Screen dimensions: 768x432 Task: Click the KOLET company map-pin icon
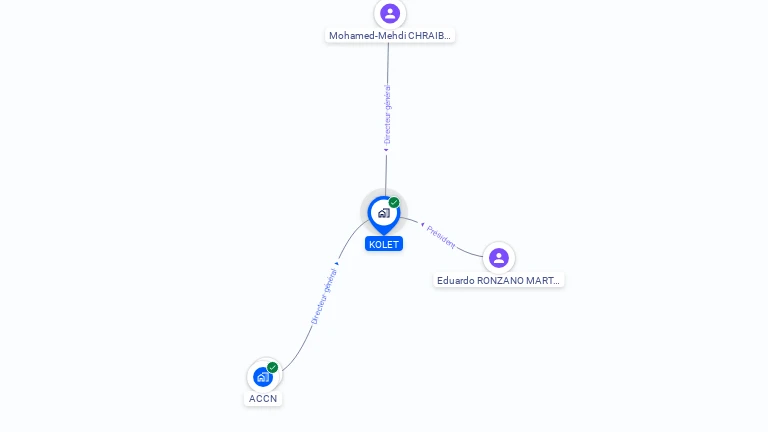[x=384, y=214]
